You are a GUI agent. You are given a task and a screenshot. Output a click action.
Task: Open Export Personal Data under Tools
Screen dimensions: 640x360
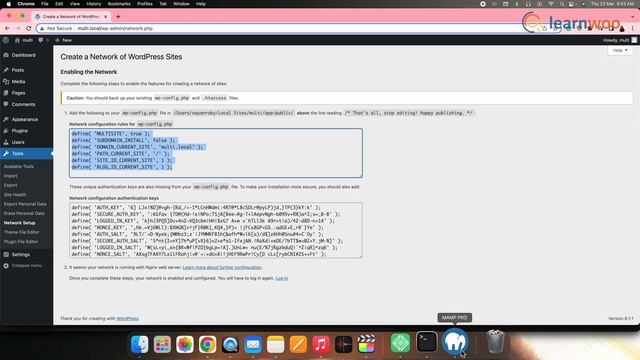tap(25, 204)
